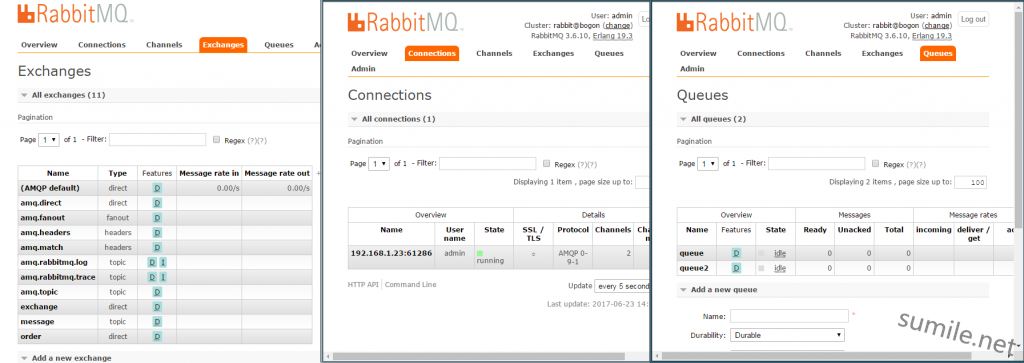Collapse the All queues (2) section
The width and height of the screenshot is (1024, 363).
pos(712,119)
